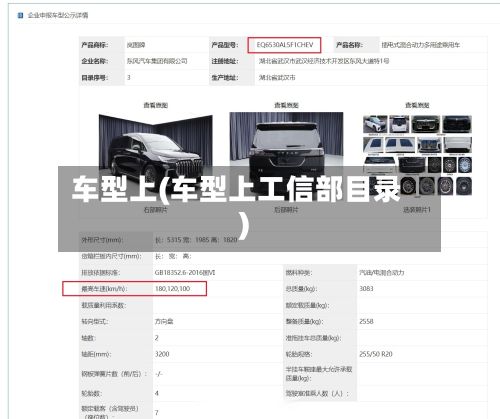Image resolution: width=500 pixels, height=419 pixels.
Task: Click the optional equipment photo collage
Action: pyautogui.click(x=417, y=155)
